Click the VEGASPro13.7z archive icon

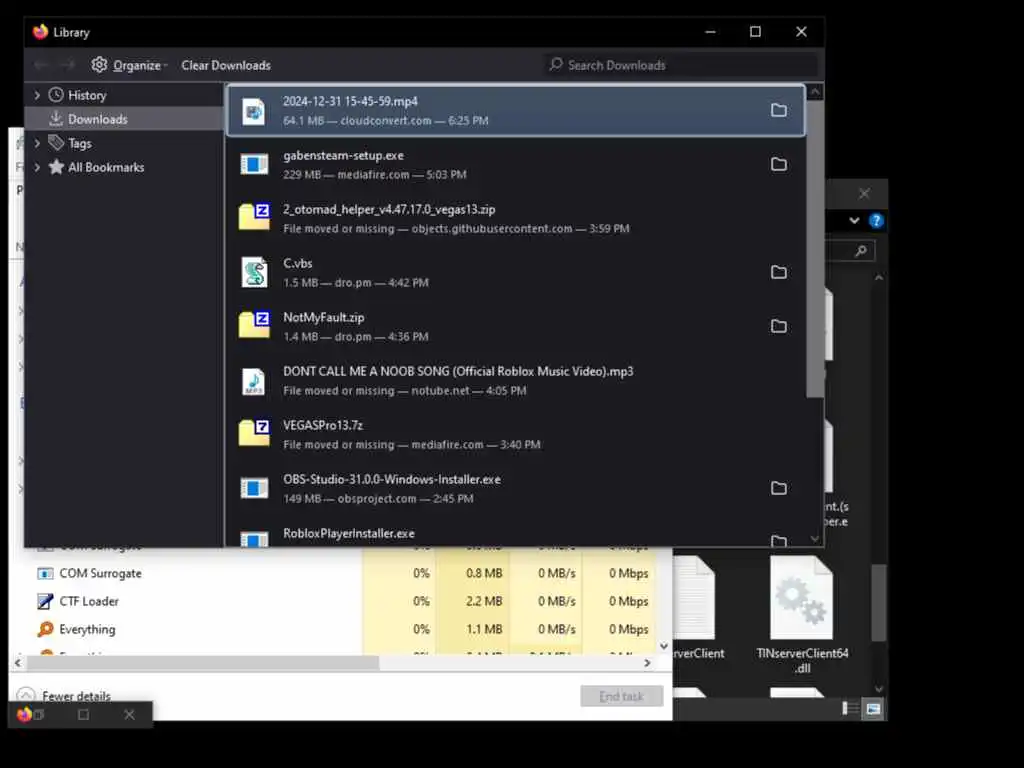(x=254, y=433)
